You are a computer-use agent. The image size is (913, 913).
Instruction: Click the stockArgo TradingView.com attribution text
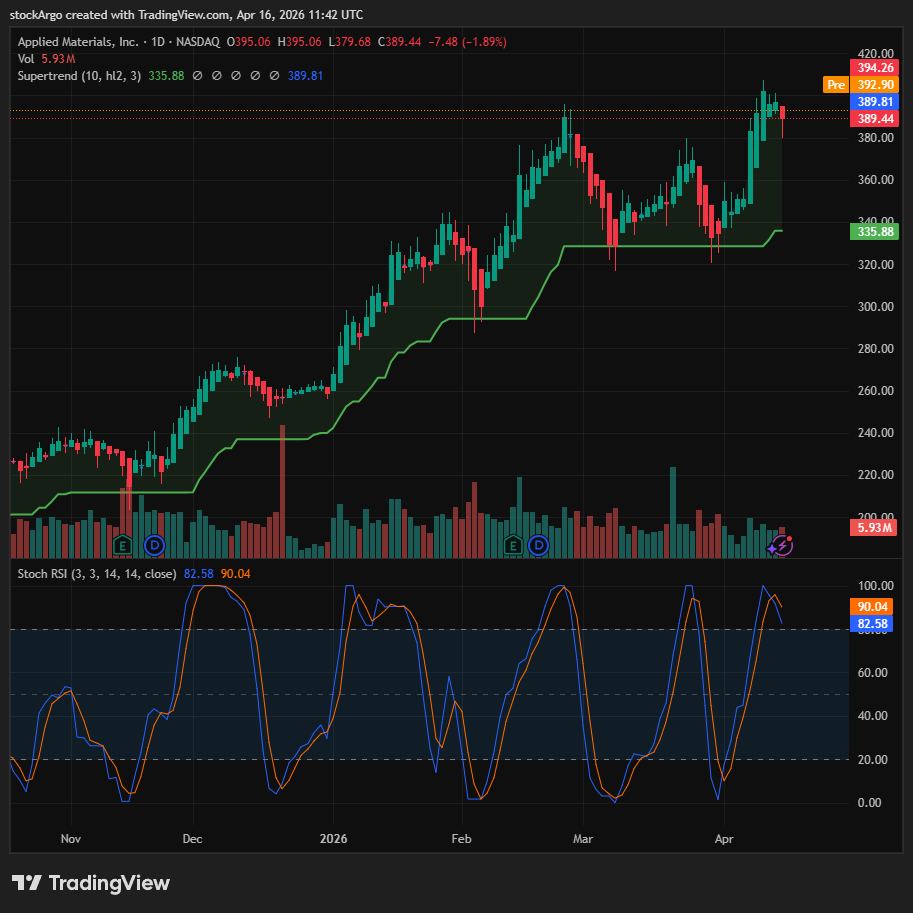click(x=185, y=15)
